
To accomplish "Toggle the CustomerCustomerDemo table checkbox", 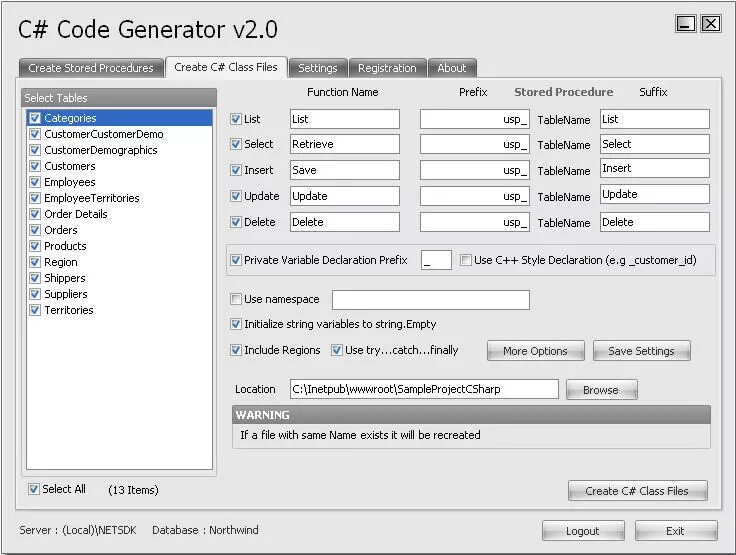I will tap(35, 134).
